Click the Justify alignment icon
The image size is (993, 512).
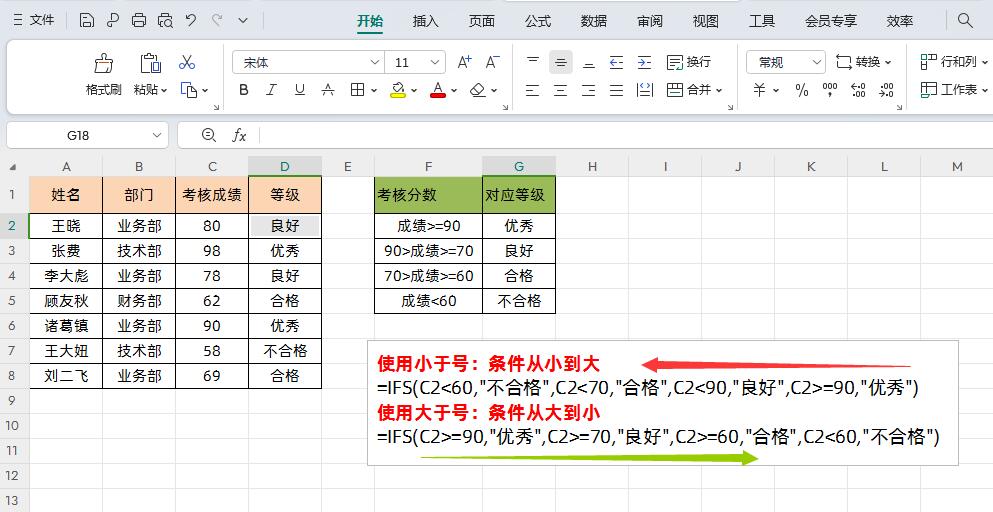(x=616, y=90)
